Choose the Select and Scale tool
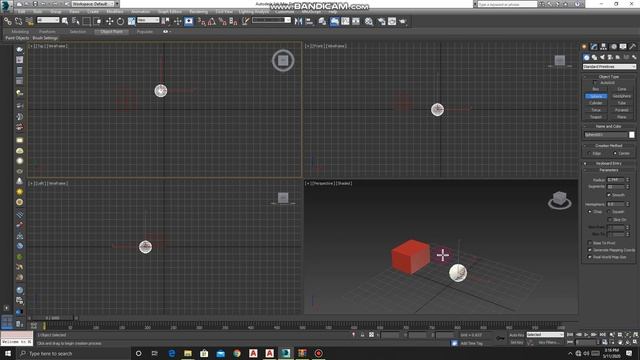Viewport: 640px width, 360px height. 131,21
